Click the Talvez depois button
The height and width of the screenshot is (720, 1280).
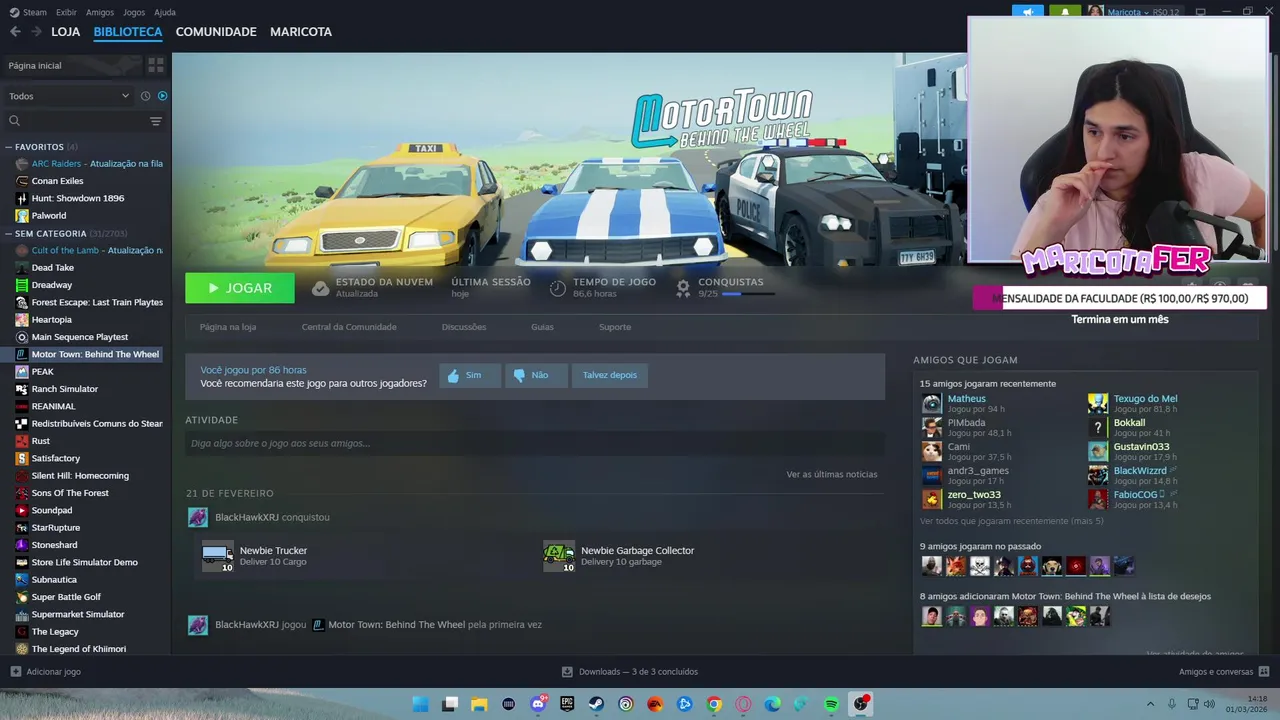pos(610,375)
